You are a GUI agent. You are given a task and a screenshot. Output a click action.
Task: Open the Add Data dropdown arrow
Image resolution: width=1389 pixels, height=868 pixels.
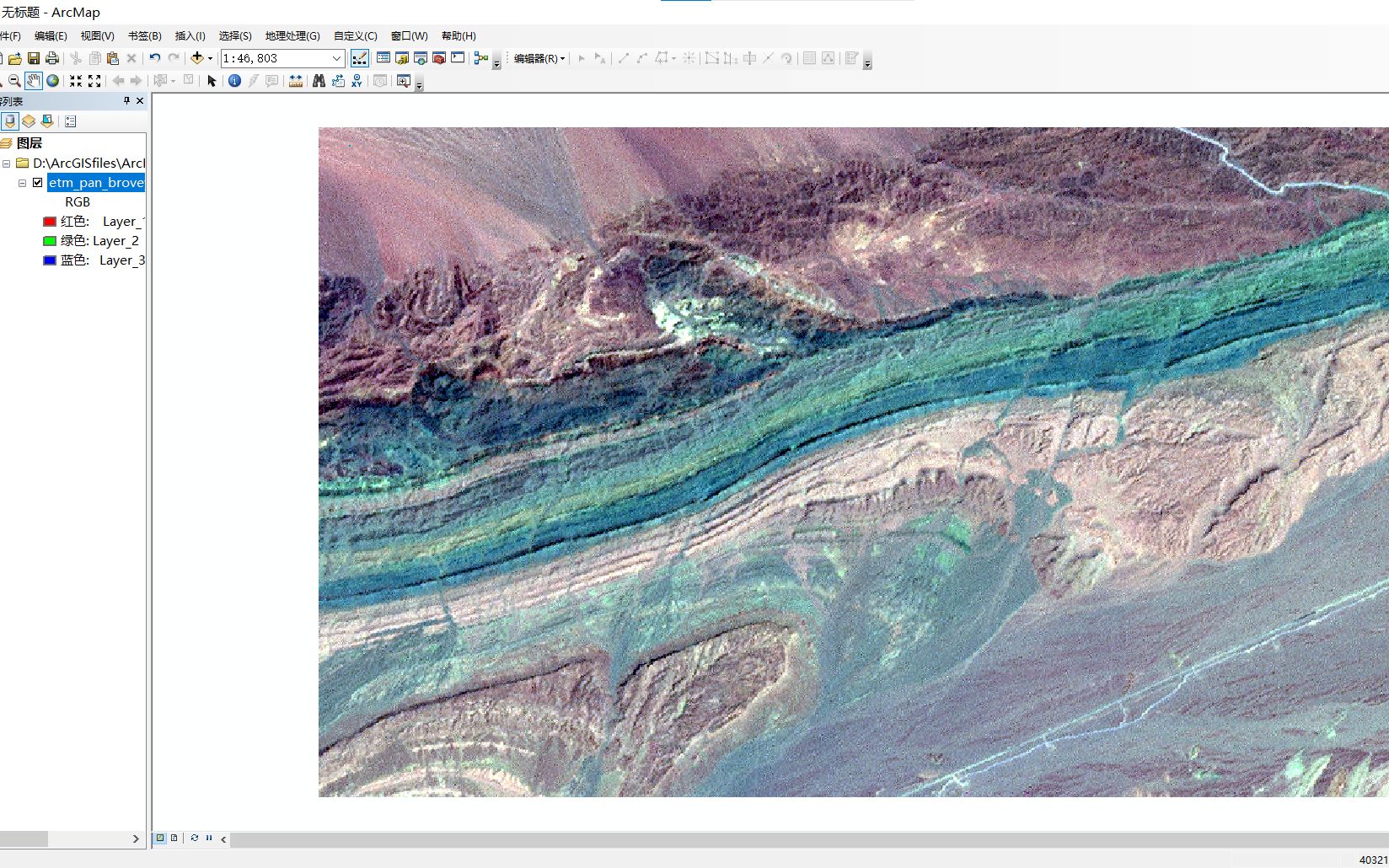(x=210, y=58)
